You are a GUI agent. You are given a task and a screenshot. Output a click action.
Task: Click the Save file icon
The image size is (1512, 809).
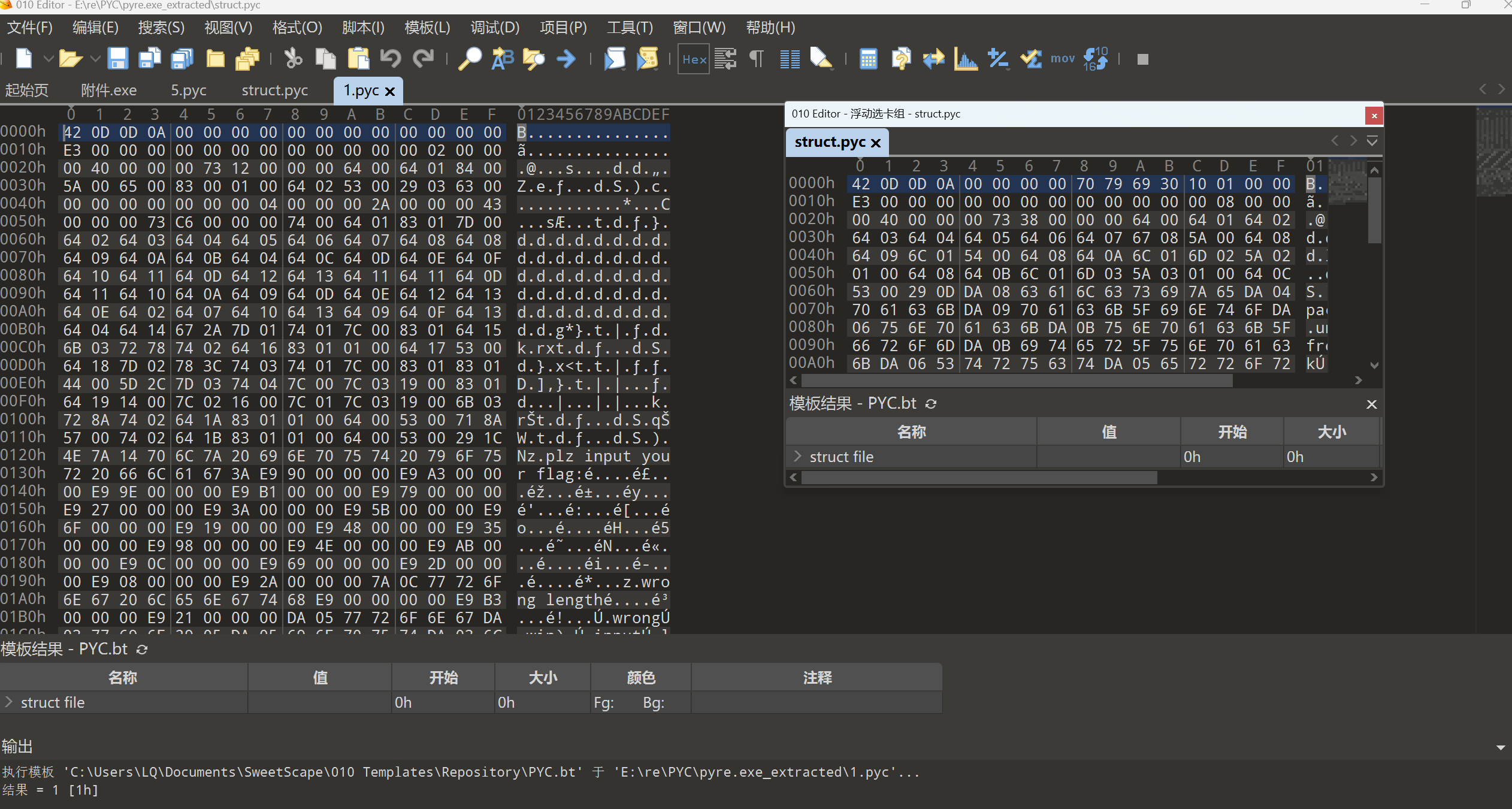117,59
